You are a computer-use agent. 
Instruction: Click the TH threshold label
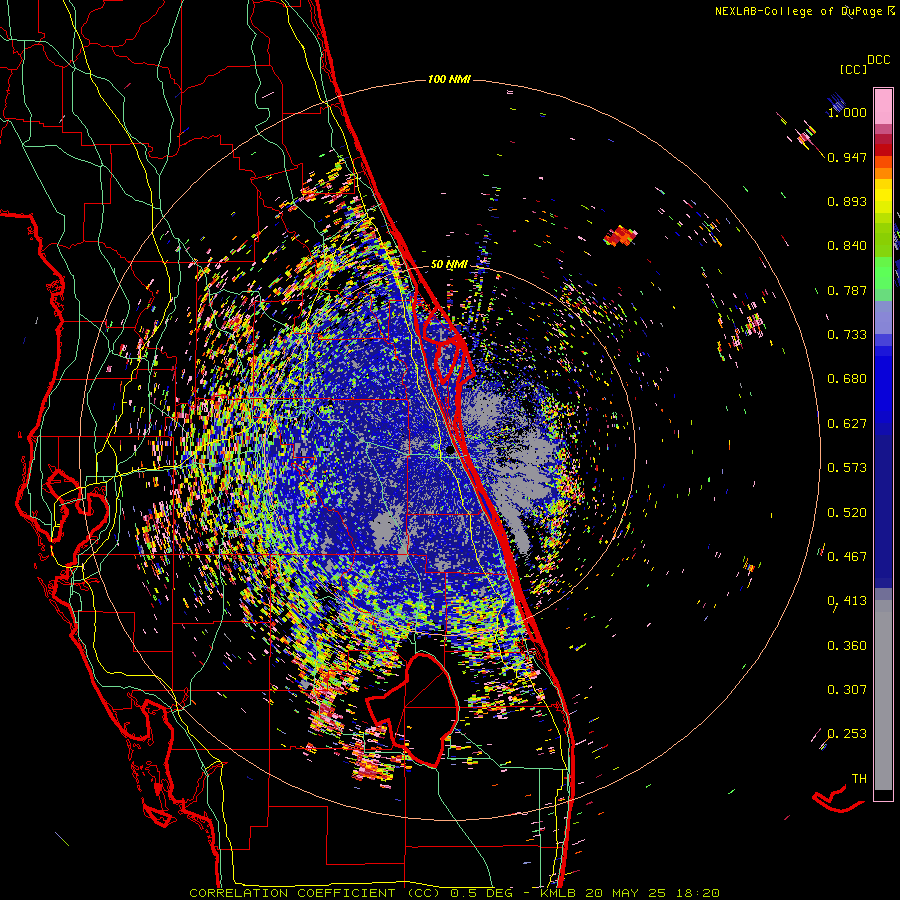(859, 779)
